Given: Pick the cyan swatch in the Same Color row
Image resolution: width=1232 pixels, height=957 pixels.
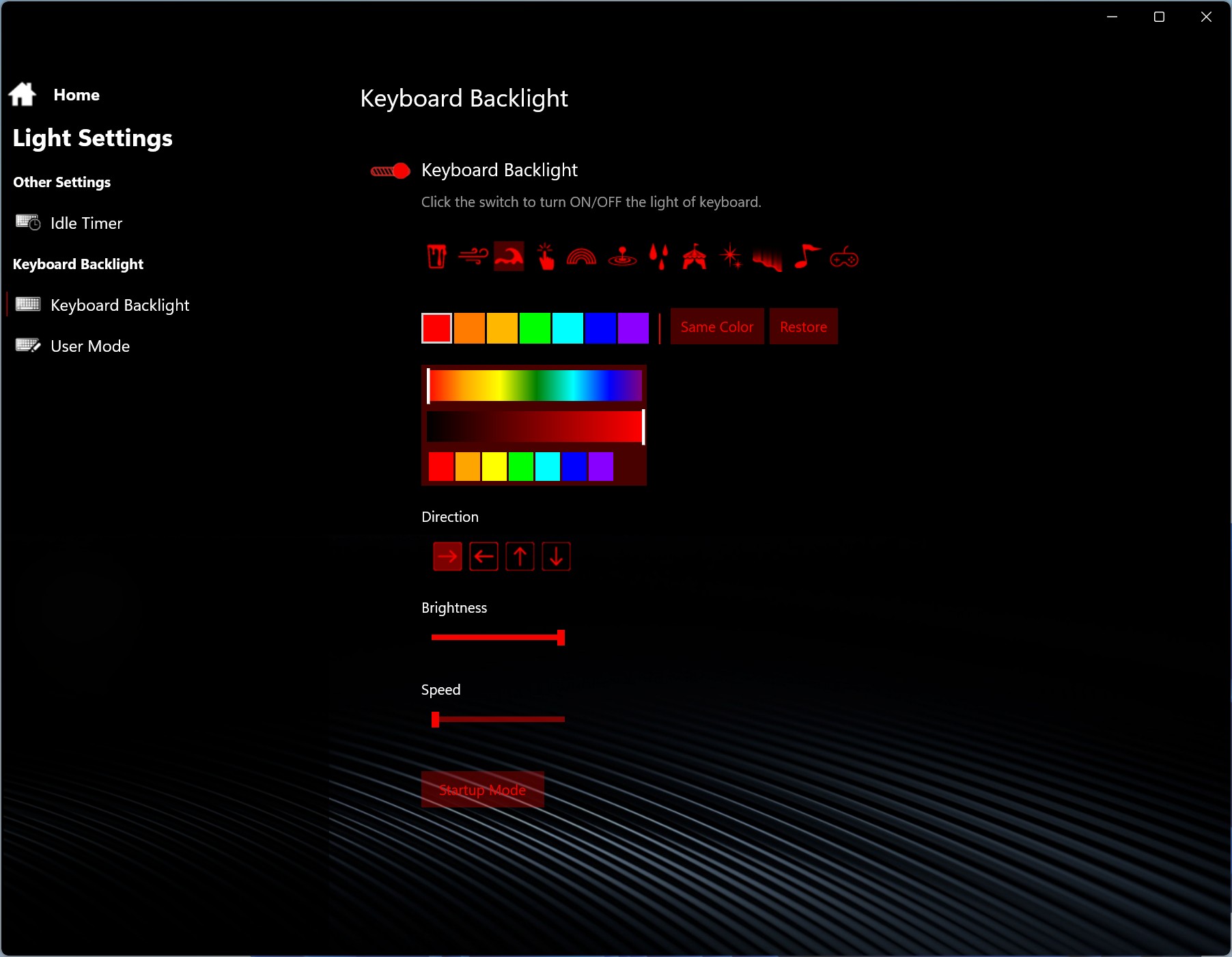Looking at the screenshot, I should [568, 328].
